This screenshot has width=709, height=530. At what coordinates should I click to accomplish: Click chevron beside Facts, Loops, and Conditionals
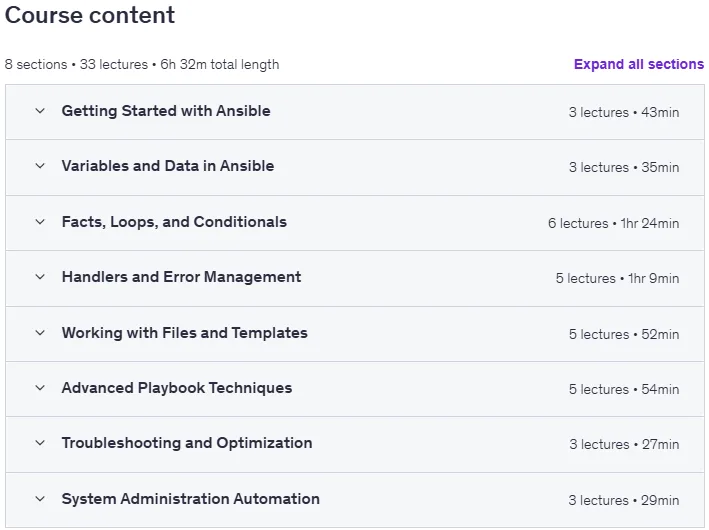40,222
